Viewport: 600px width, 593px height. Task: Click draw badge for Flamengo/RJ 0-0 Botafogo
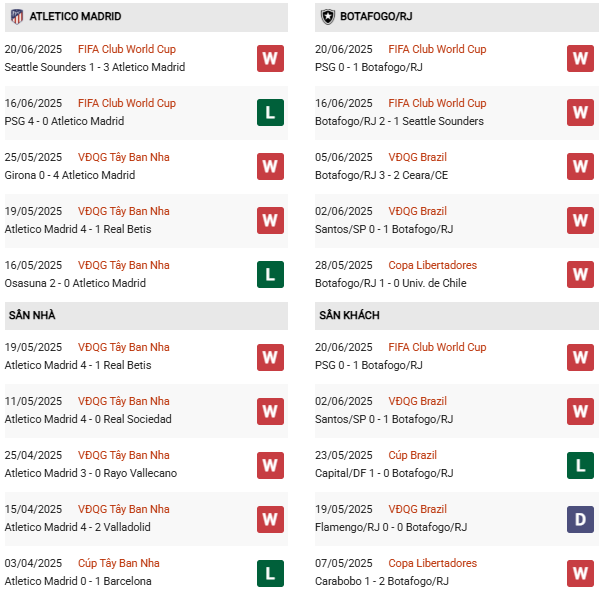click(581, 518)
